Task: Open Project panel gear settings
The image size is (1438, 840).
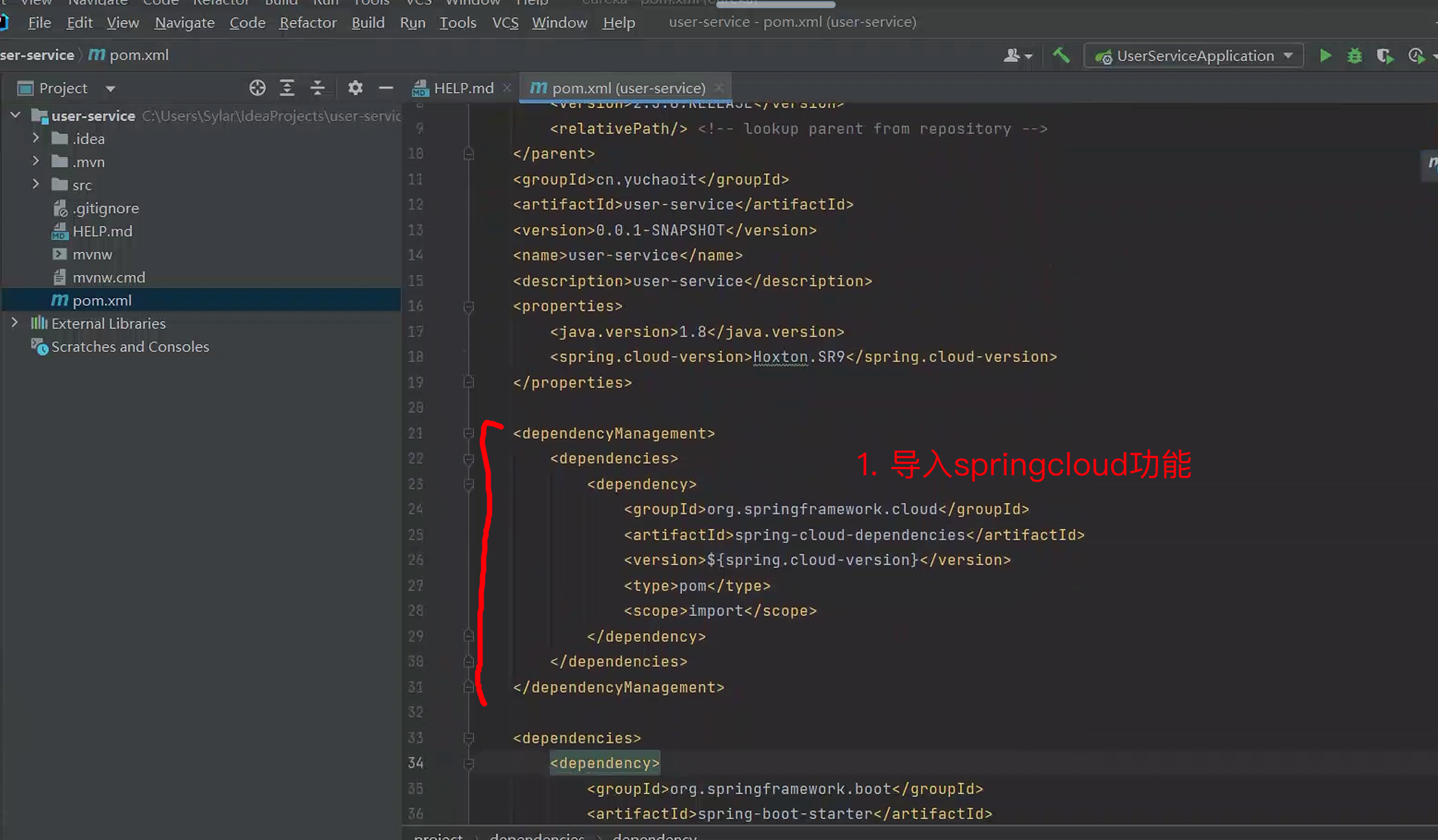Action: coord(355,88)
